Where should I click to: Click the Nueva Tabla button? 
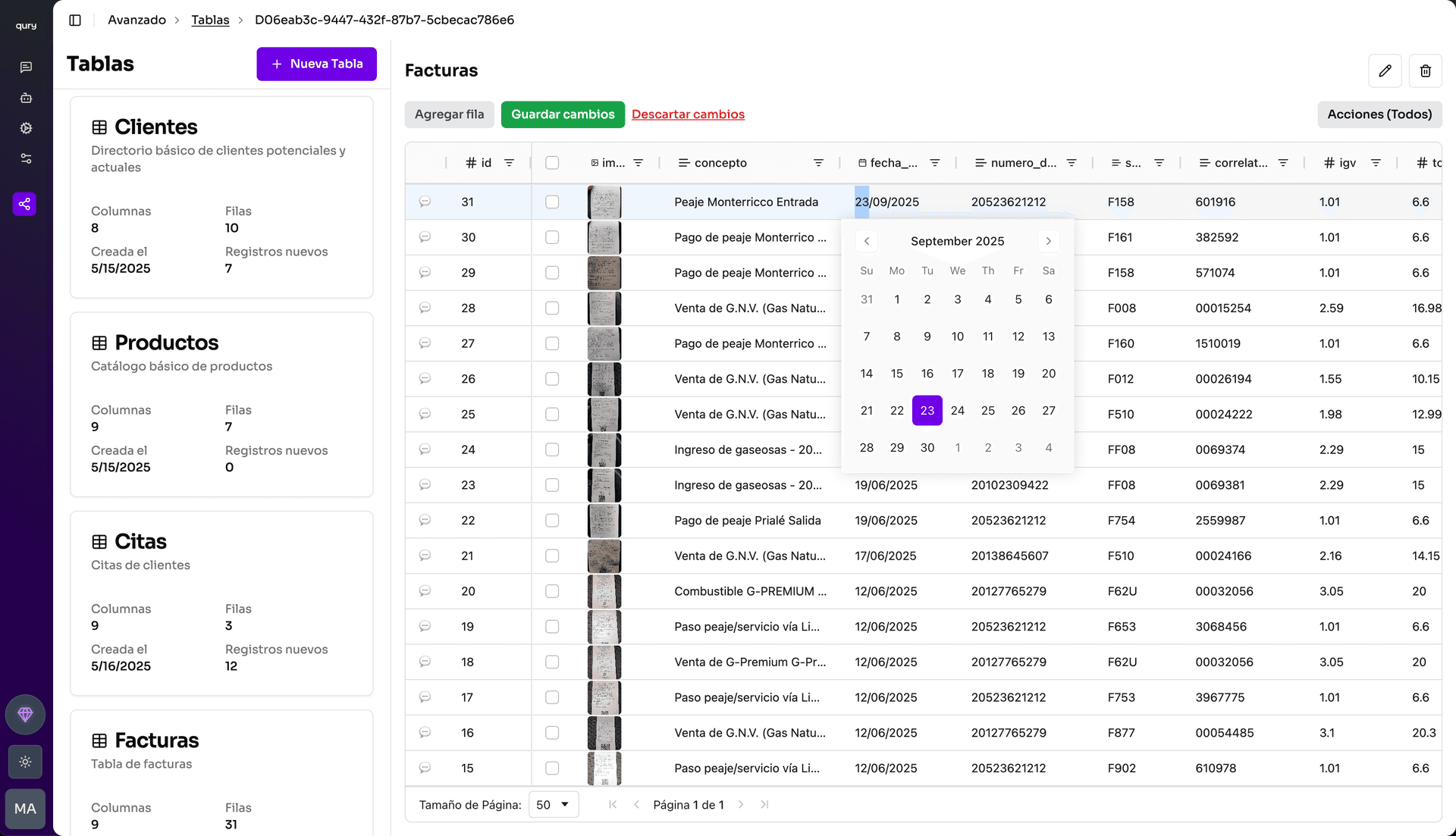(316, 64)
